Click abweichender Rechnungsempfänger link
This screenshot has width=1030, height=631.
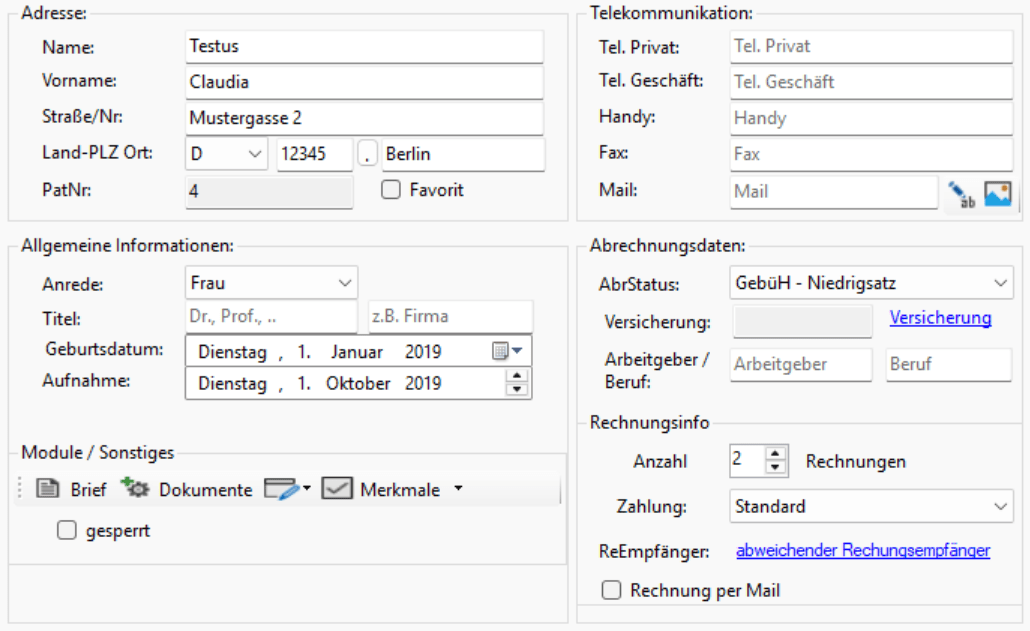point(862,550)
